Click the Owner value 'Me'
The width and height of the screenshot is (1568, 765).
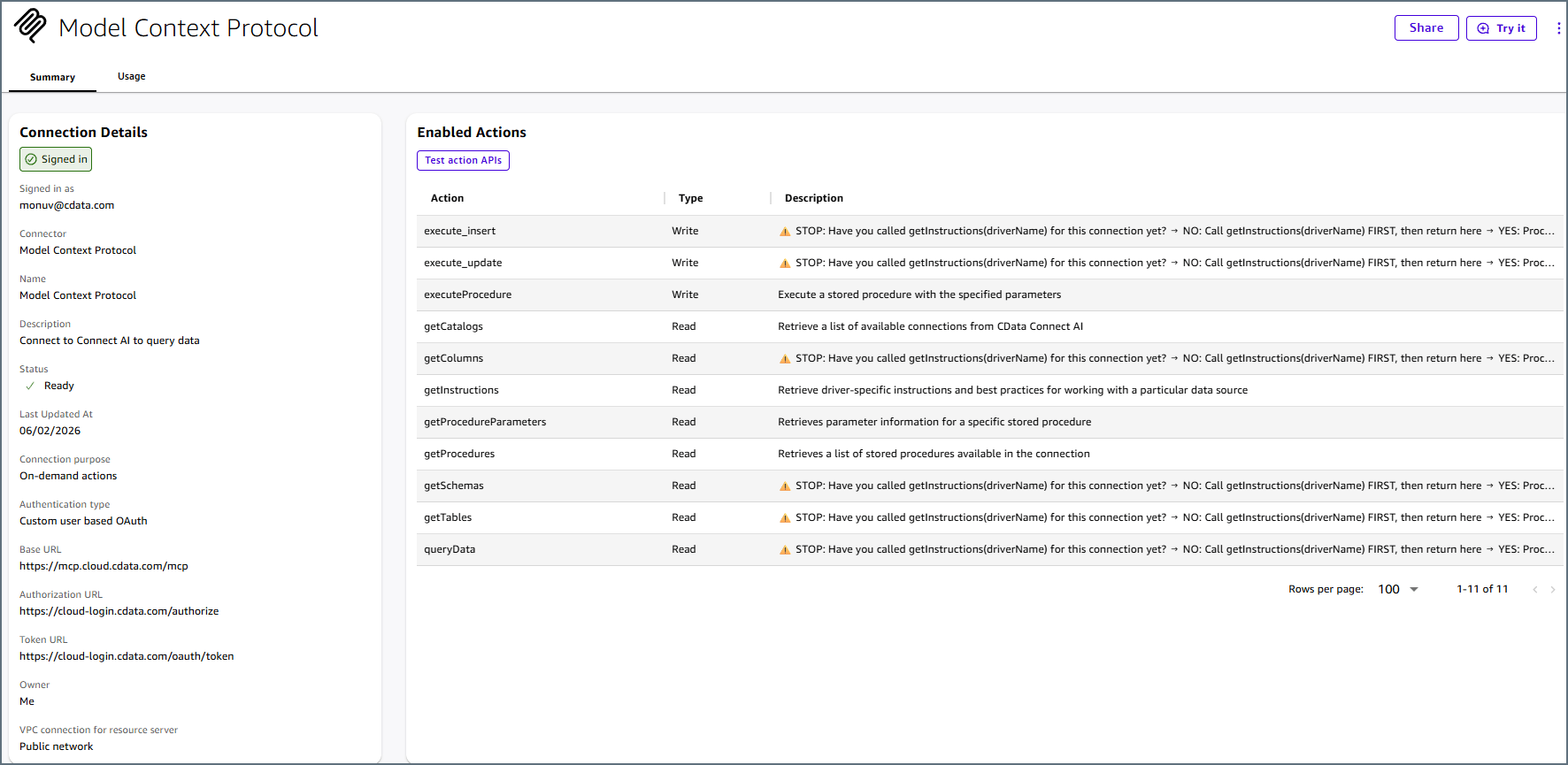pyautogui.click(x=27, y=701)
